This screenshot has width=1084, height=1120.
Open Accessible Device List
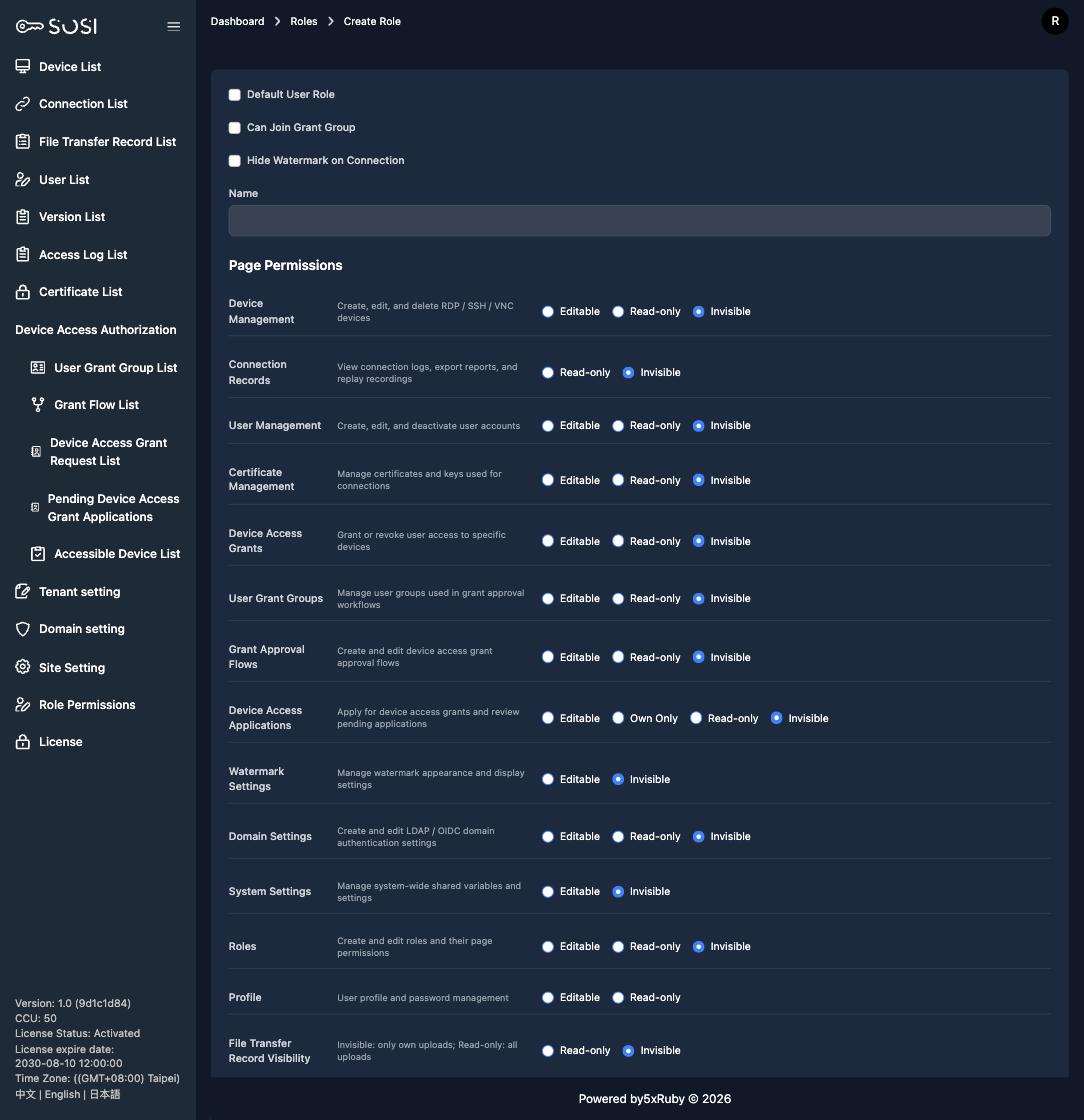(x=117, y=554)
